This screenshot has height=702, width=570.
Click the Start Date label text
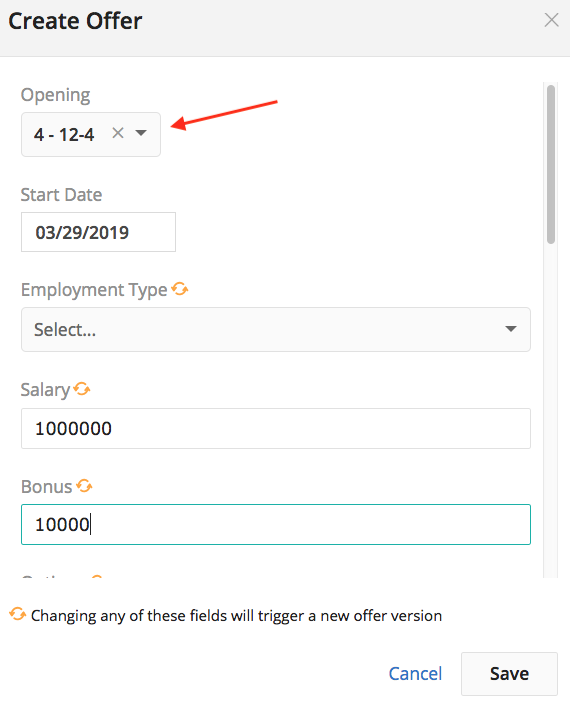coord(61,195)
